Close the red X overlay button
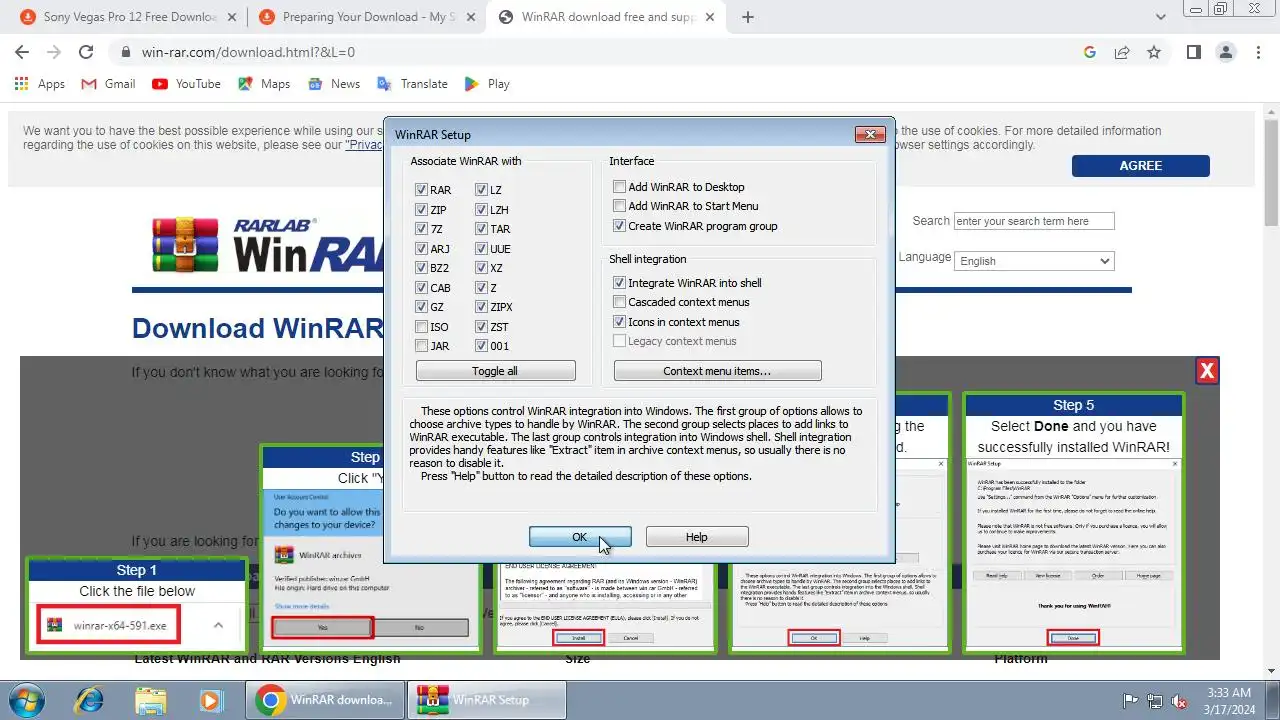Viewport: 1280px width, 720px height. pos(1207,371)
